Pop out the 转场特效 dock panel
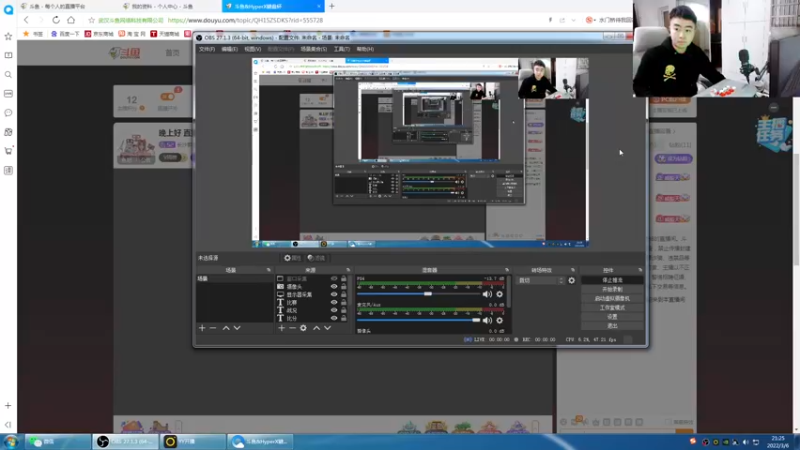 point(572,270)
